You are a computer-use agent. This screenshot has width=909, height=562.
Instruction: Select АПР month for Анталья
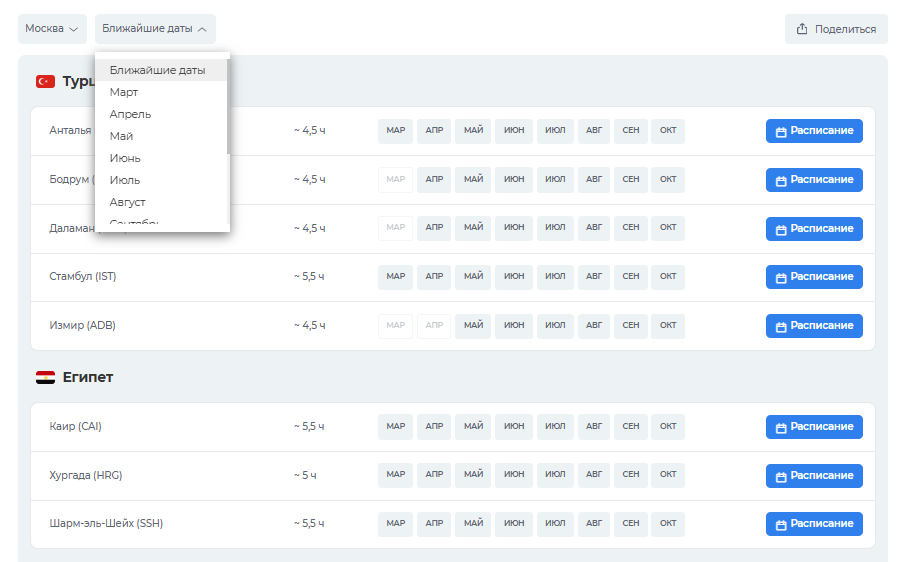click(434, 130)
